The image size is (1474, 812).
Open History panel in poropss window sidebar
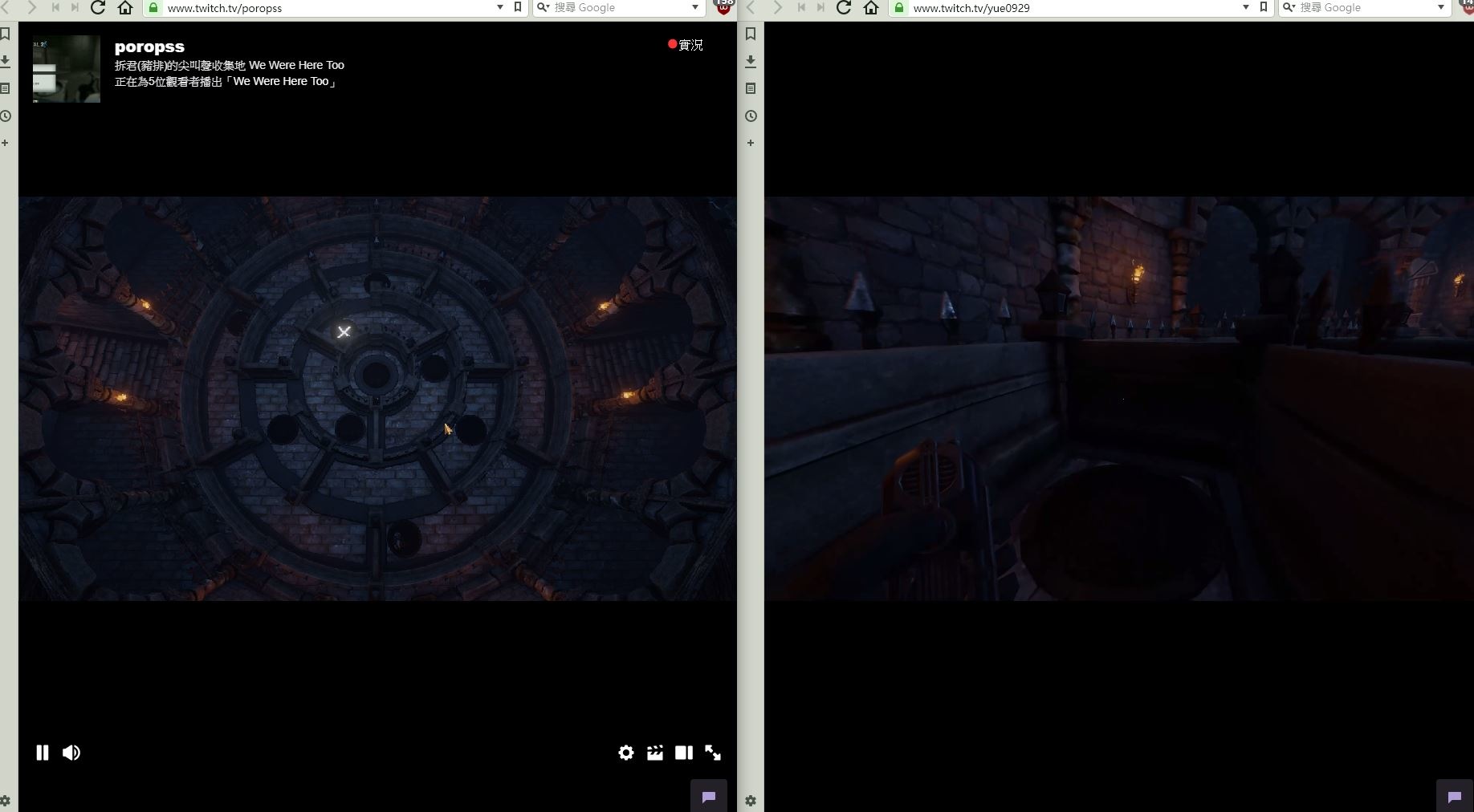(5, 116)
